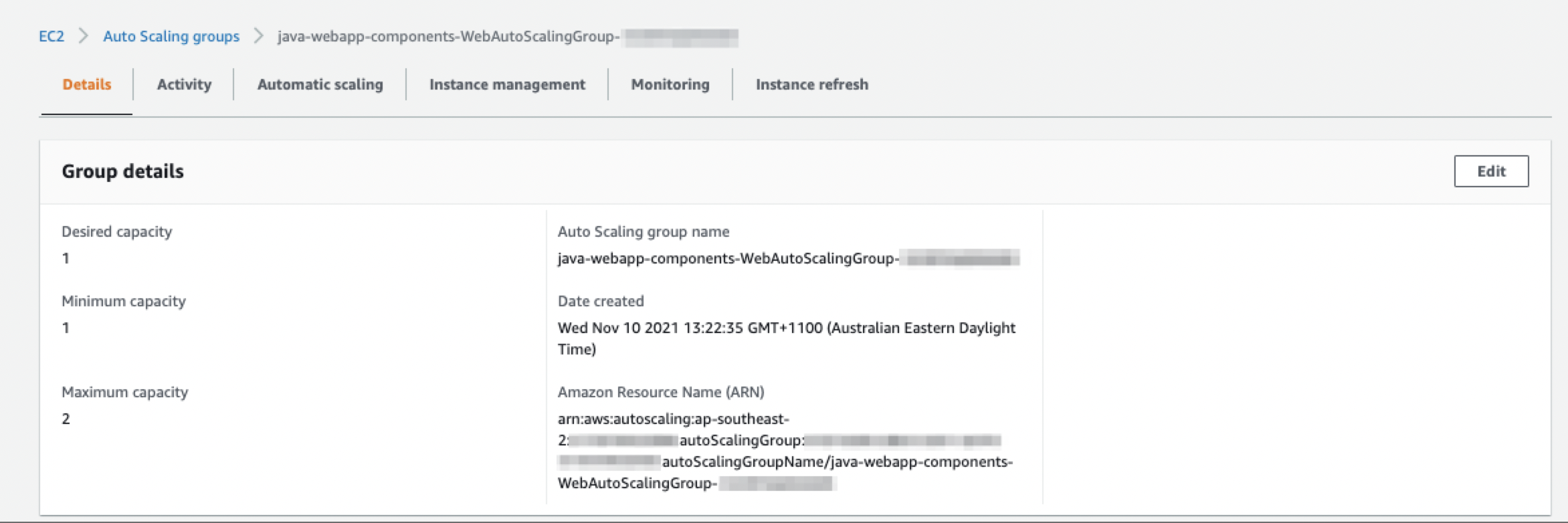Image resolution: width=1568 pixels, height=523 pixels.
Task: Click the Maximum capacity label
Action: coord(125,392)
